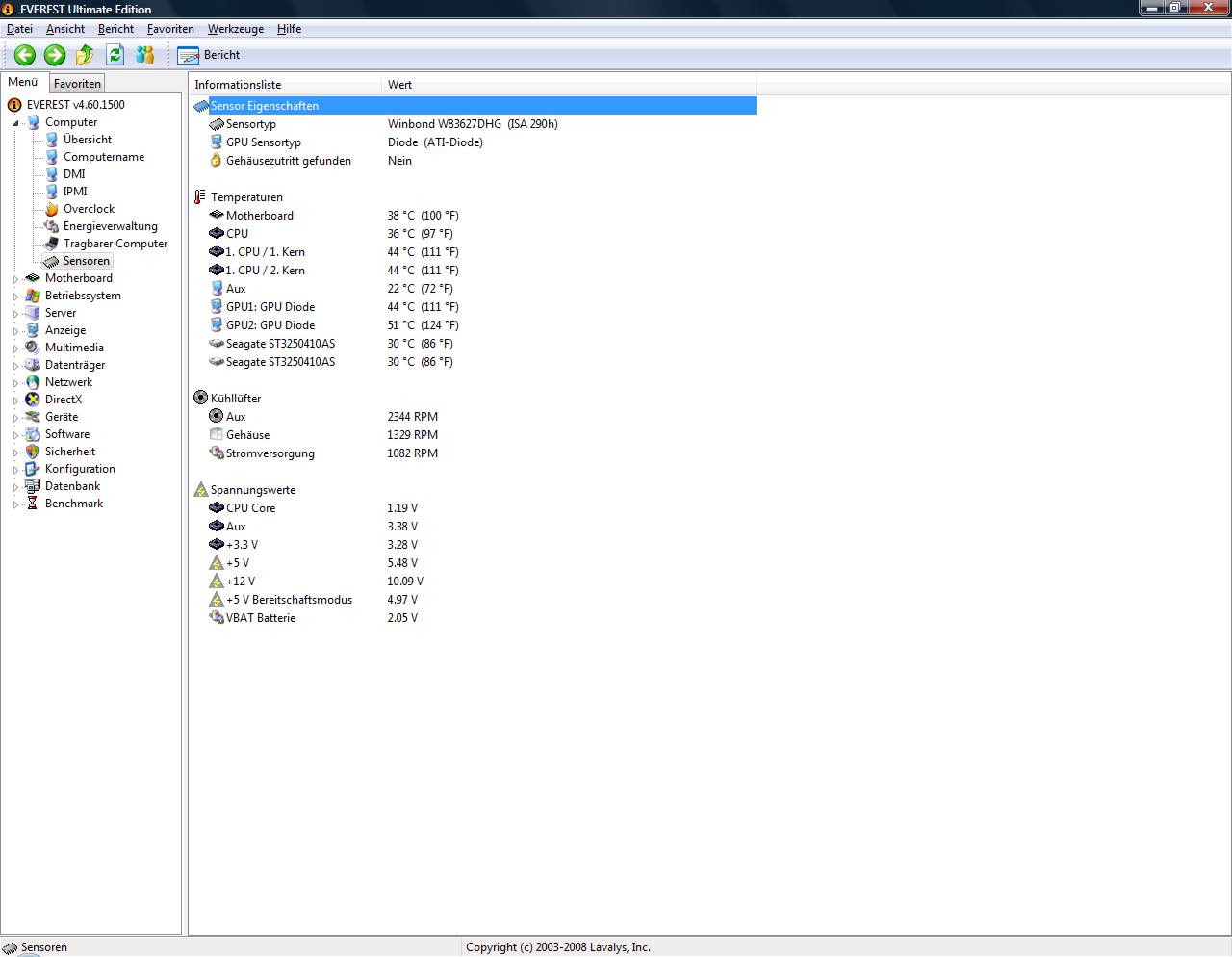
Task: Click the Gehäuse fan row
Action: coord(475,435)
